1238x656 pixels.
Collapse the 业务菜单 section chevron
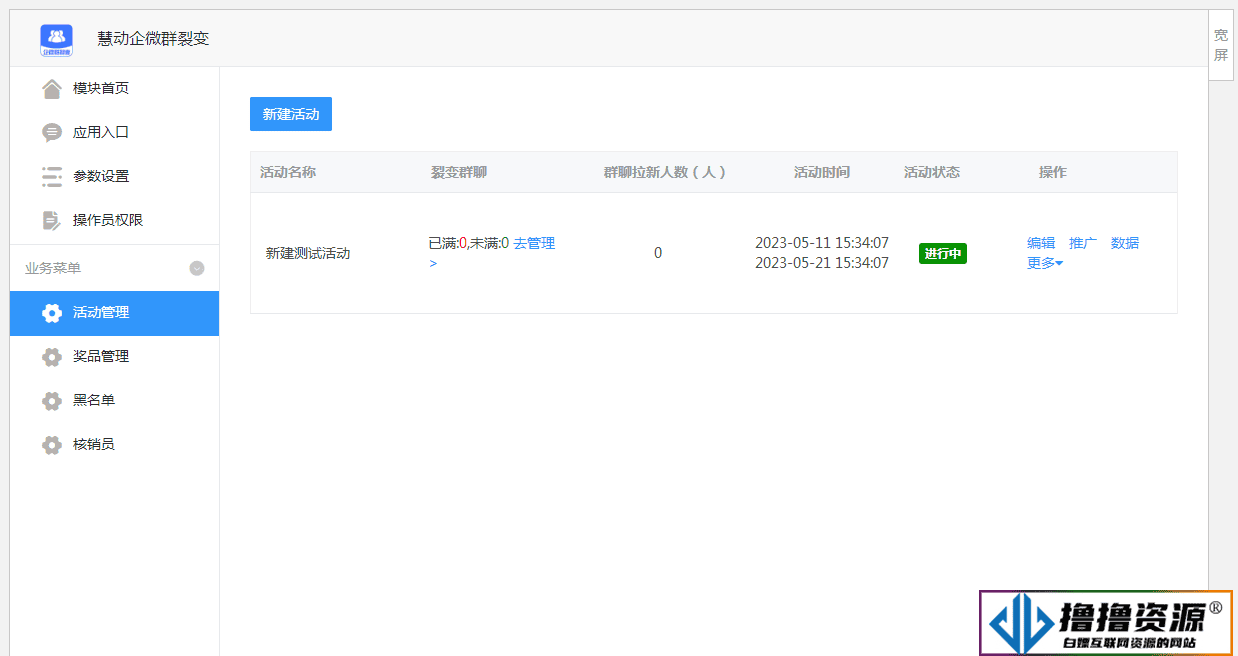197,268
